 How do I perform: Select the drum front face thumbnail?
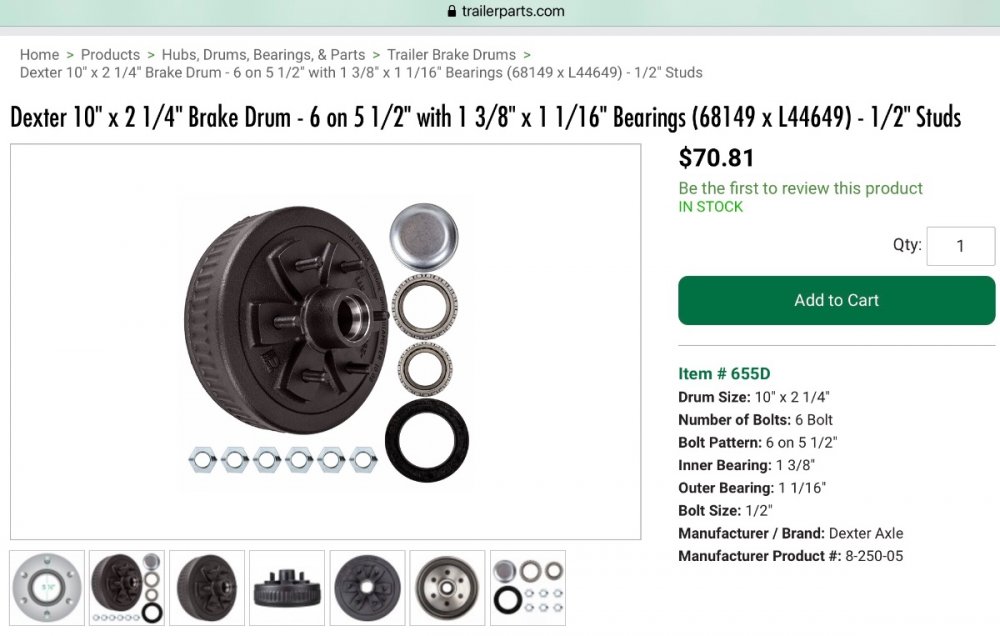pyautogui.click(x=447, y=588)
